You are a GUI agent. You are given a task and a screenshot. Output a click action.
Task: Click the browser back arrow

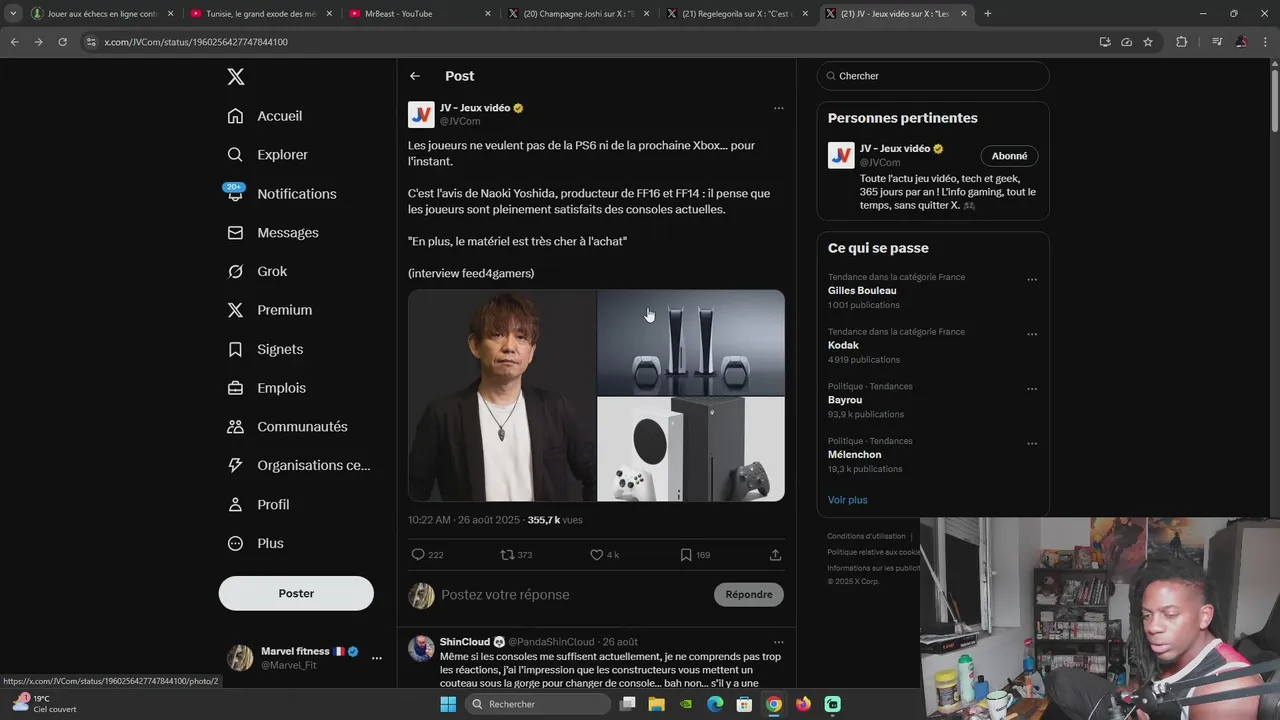(x=14, y=42)
